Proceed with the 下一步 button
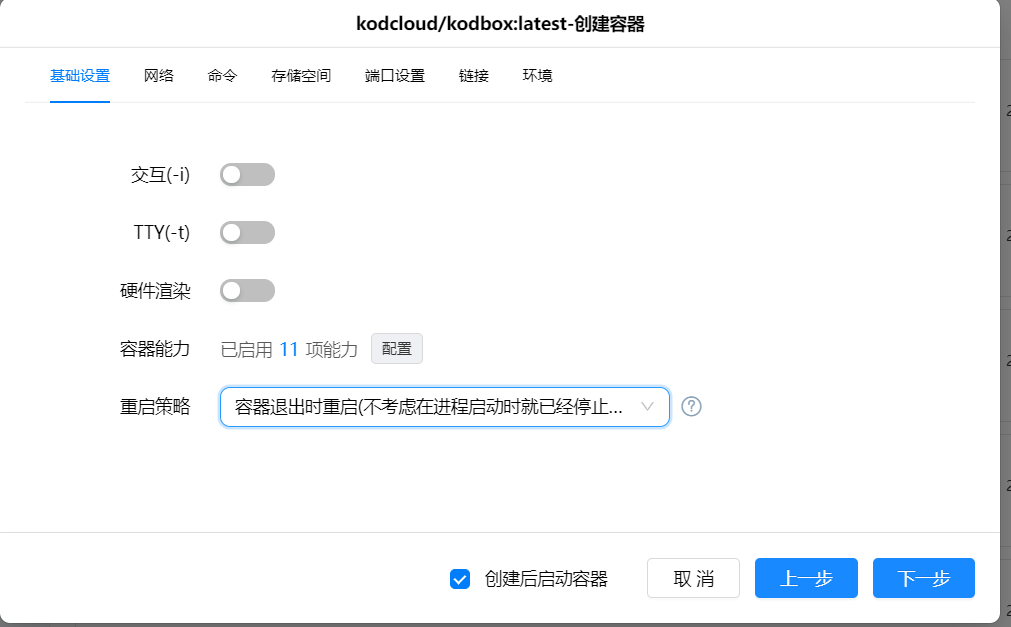The width and height of the screenshot is (1011, 627). [x=923, y=578]
